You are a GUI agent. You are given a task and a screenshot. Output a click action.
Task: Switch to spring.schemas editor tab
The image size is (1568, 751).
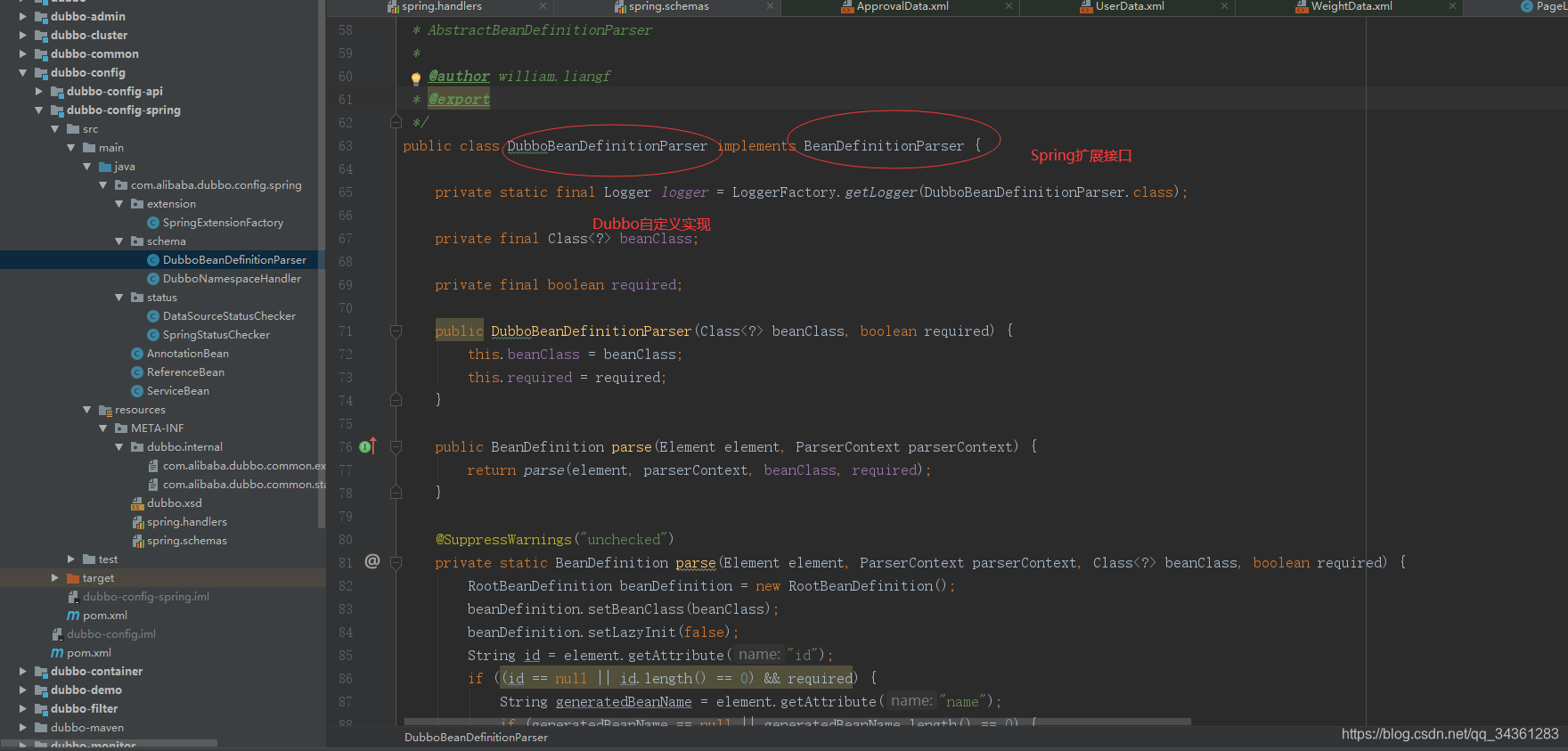point(669,6)
